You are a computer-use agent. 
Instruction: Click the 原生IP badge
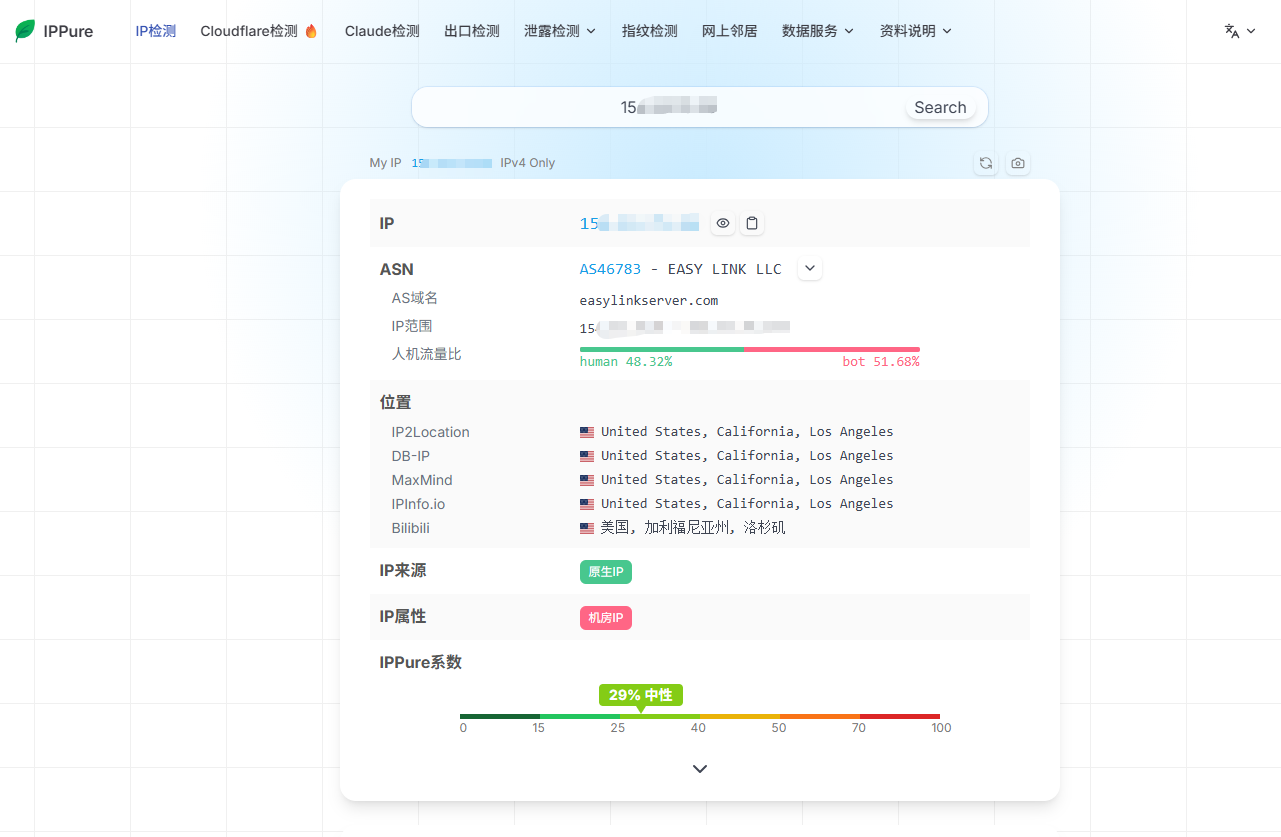point(606,572)
